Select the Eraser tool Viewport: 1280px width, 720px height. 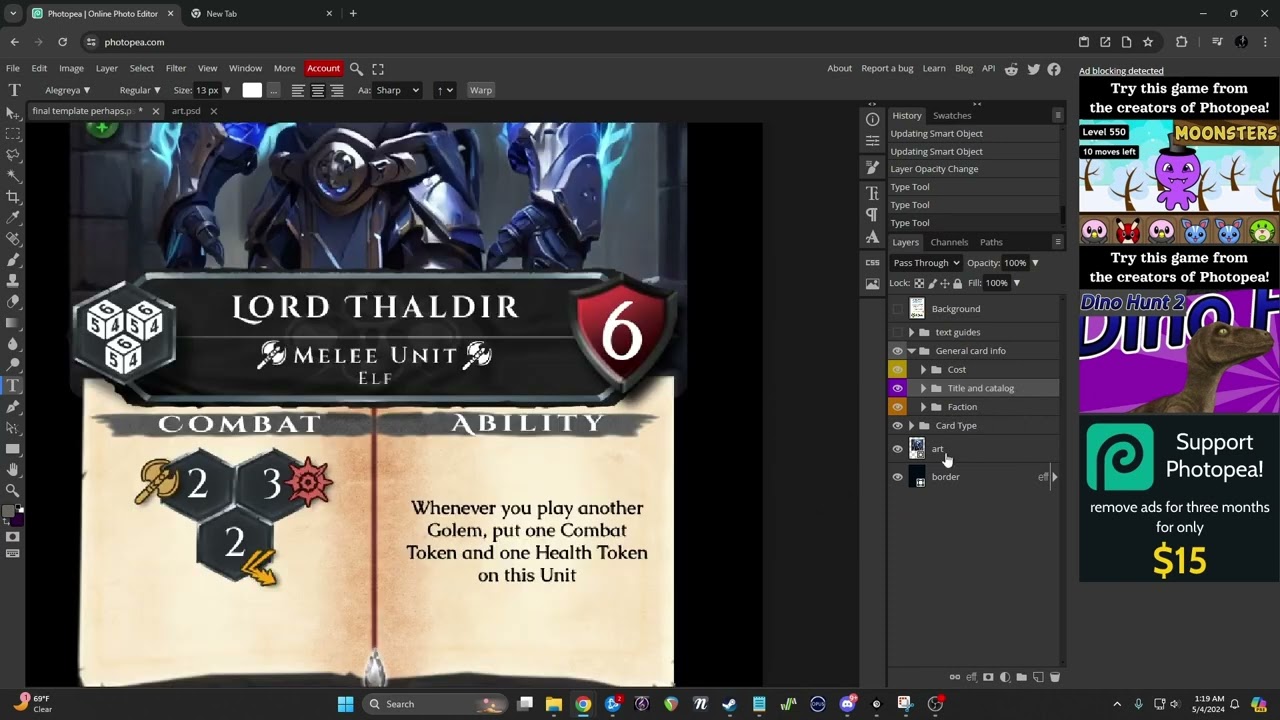click(x=13, y=301)
